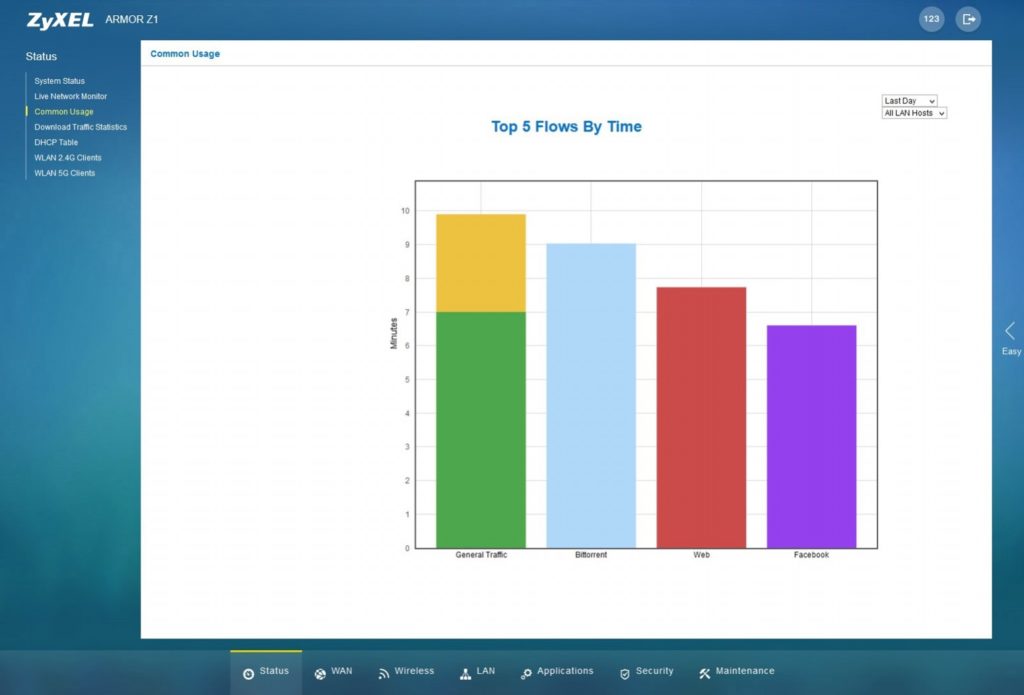
Task: Click the 123 round badge icon
Action: pyautogui.click(x=931, y=19)
